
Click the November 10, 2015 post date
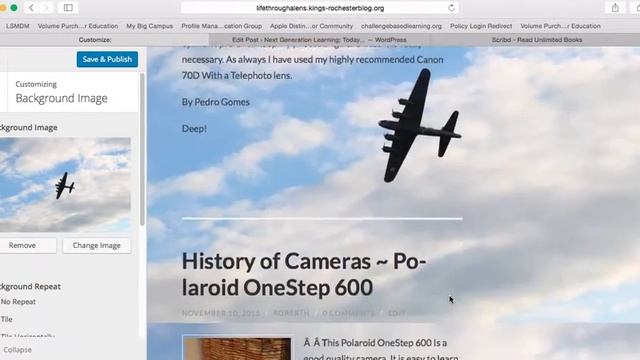point(221,313)
